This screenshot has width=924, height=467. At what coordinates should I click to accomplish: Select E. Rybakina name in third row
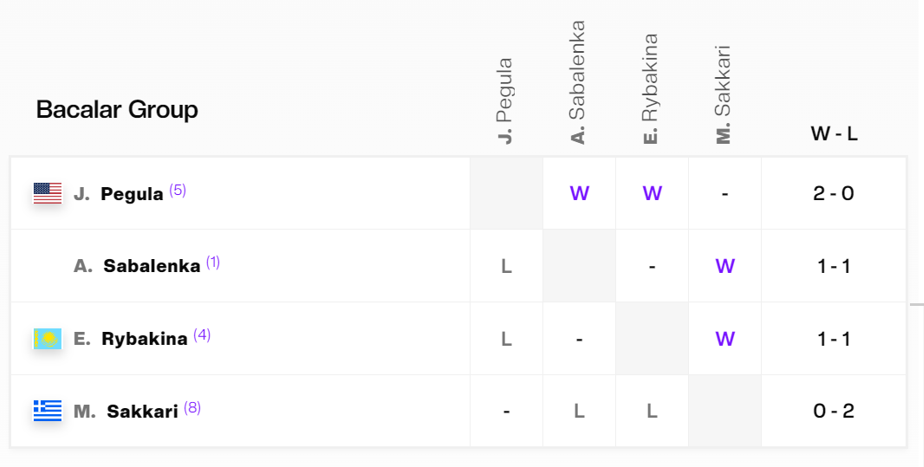(x=130, y=338)
